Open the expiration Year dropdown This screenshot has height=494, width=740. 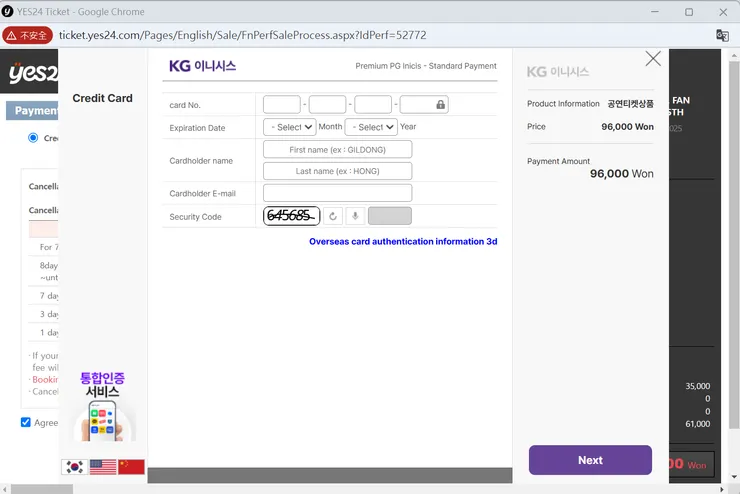click(x=371, y=127)
